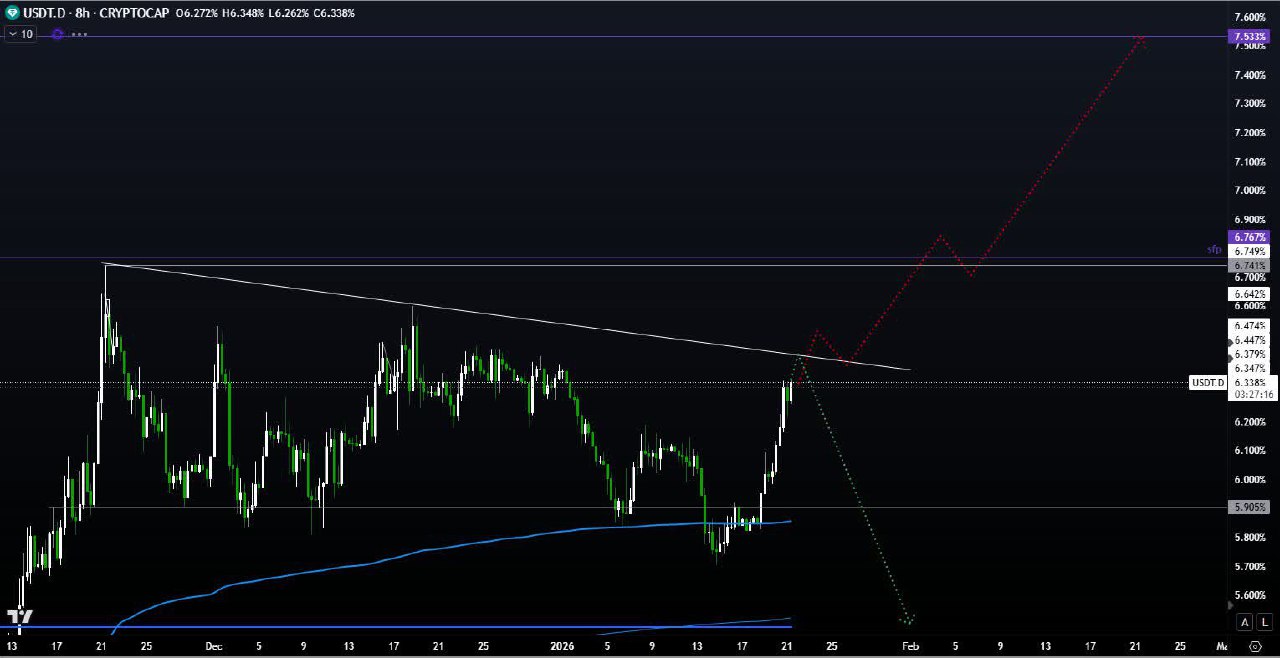Click the hexagonal settings icon near bottom right
The height and width of the screenshot is (658, 1280).
[x=1255, y=647]
